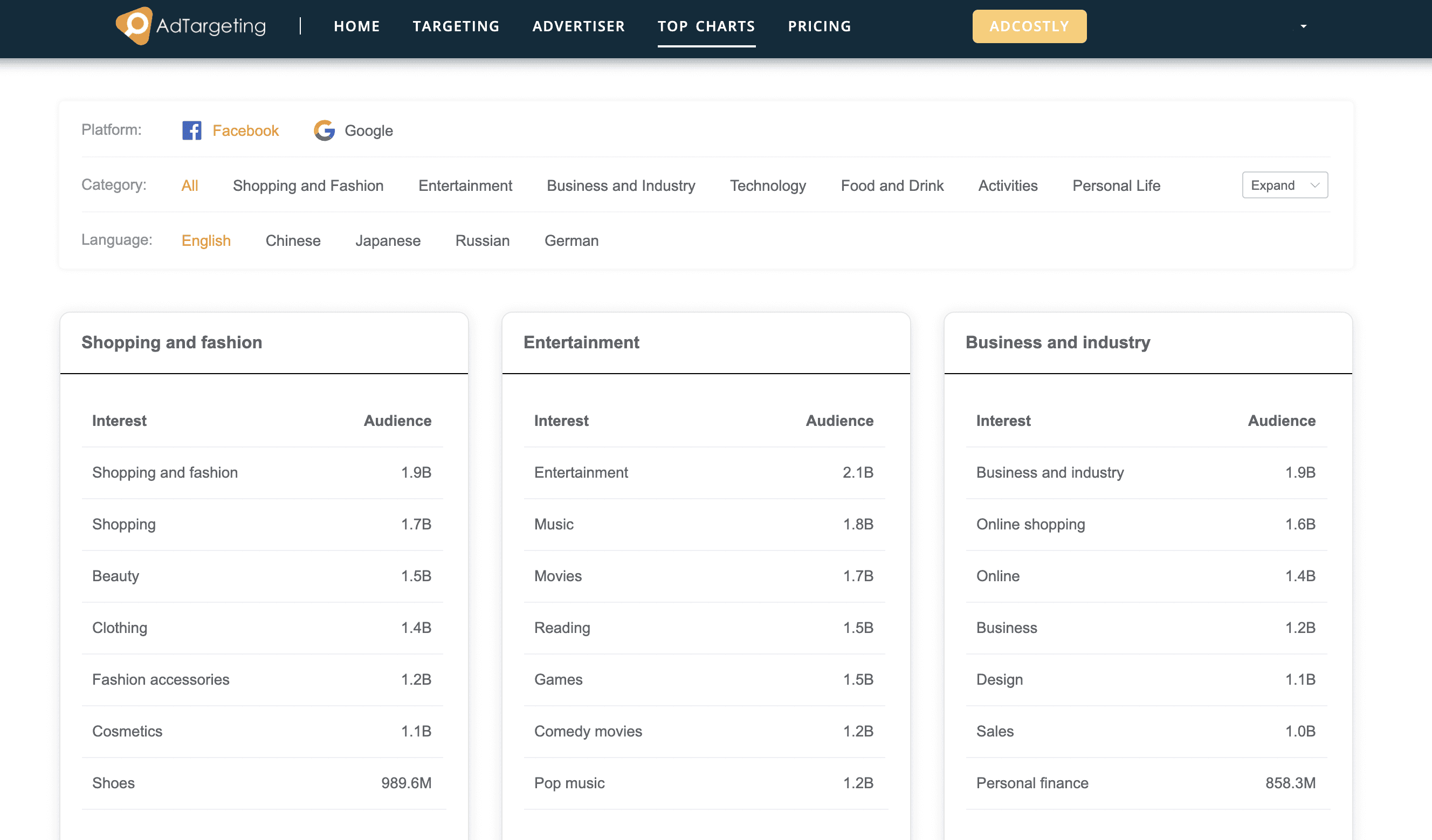Click the Business interest row

pyautogui.click(x=1147, y=628)
